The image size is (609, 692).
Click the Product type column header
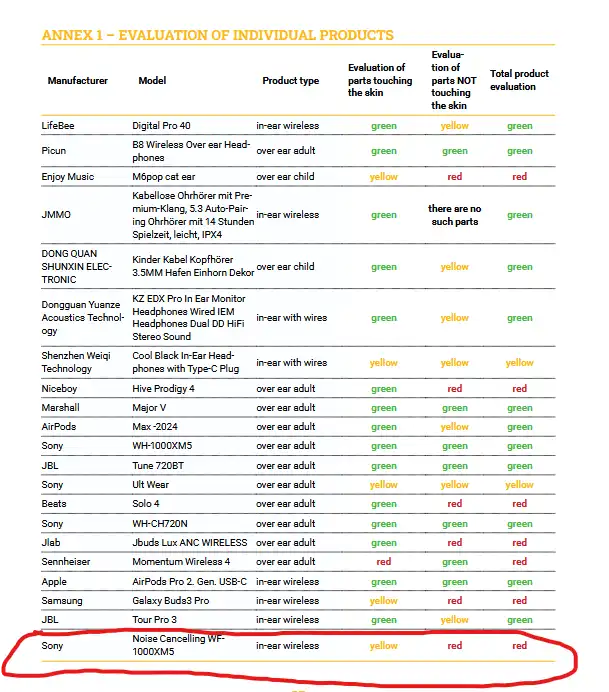290,80
